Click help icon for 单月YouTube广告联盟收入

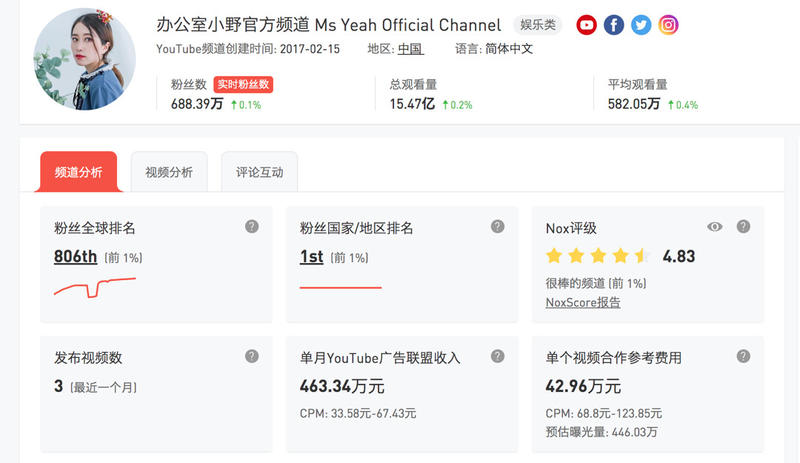coord(497,356)
